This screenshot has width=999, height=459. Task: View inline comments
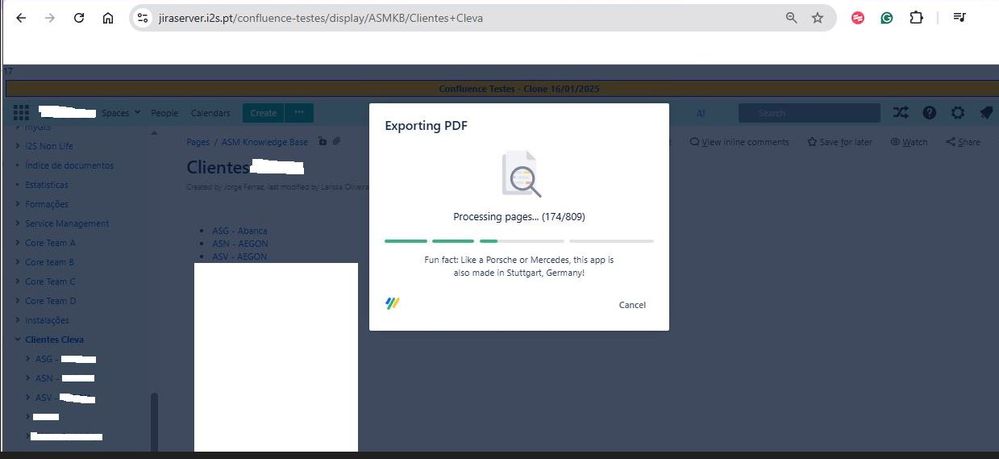(x=739, y=142)
